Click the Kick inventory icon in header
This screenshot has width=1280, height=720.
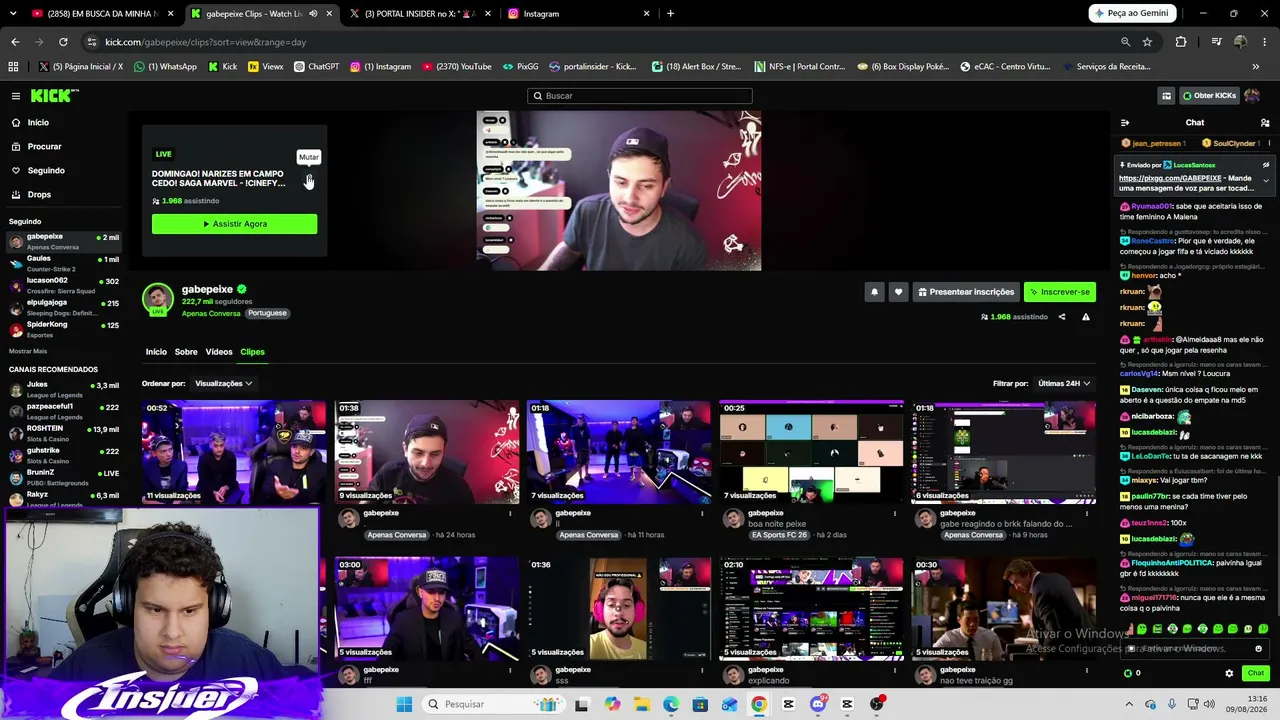pyautogui.click(x=1166, y=96)
